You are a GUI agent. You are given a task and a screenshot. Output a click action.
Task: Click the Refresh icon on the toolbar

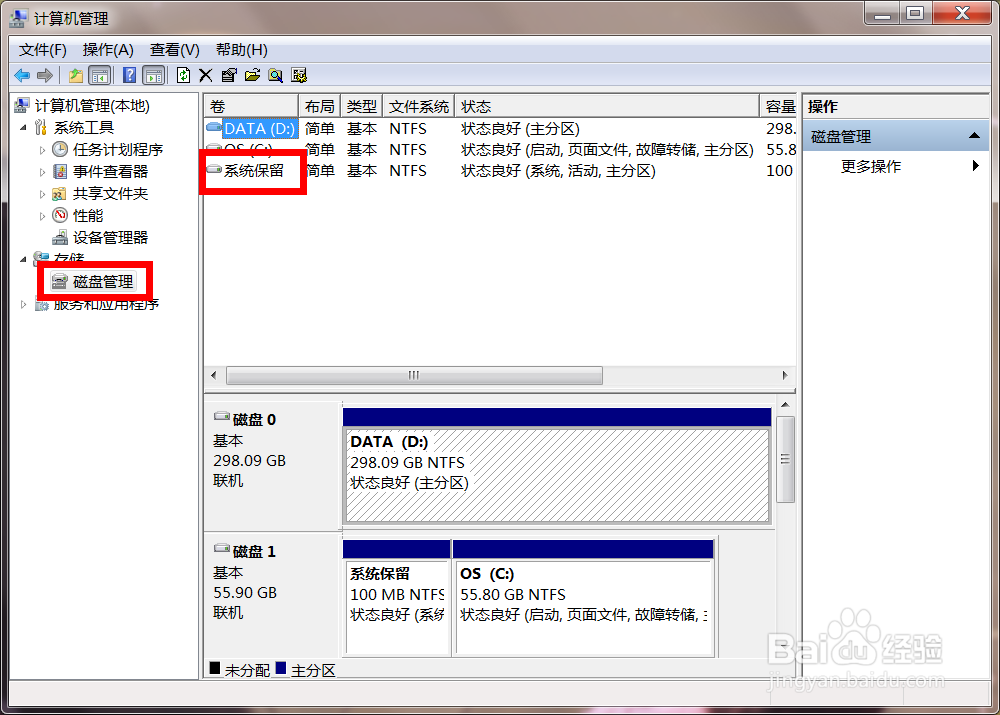pyautogui.click(x=184, y=75)
